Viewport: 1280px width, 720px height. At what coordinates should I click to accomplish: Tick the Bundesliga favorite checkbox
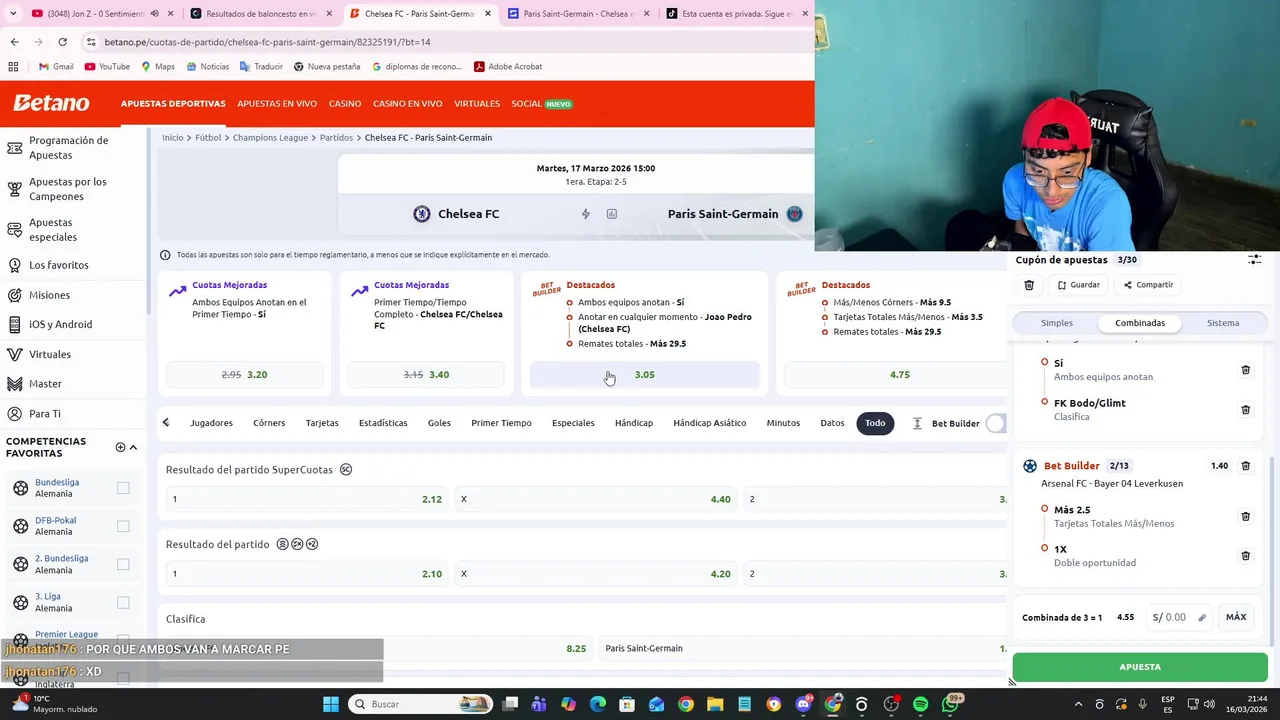(123, 488)
